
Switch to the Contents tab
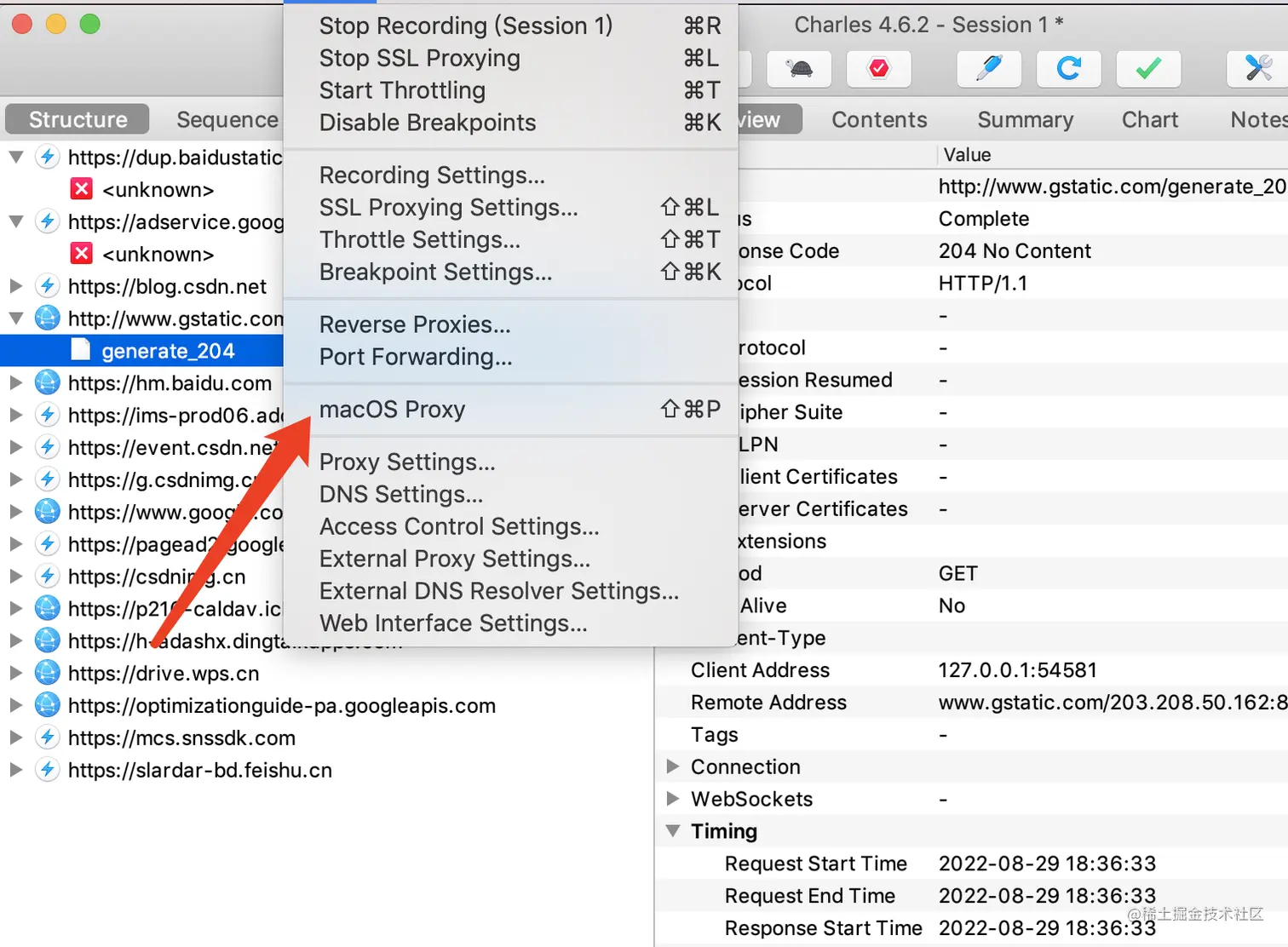pyautogui.click(x=879, y=119)
